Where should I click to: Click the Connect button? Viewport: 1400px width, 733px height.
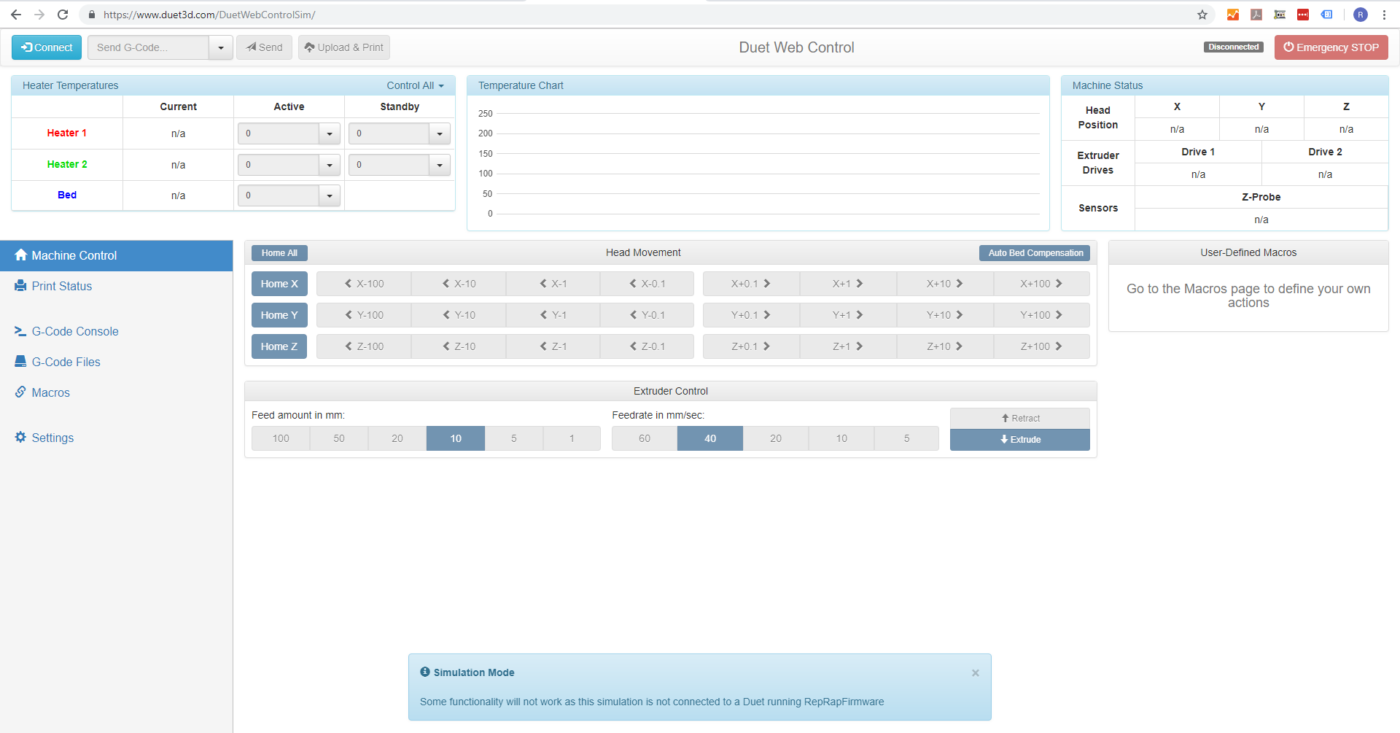coord(46,47)
